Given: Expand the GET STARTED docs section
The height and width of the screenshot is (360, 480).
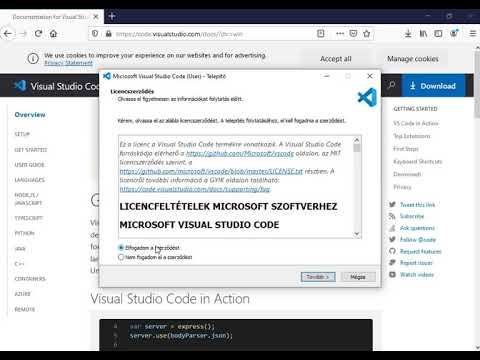Looking at the screenshot, I should (x=31, y=150).
